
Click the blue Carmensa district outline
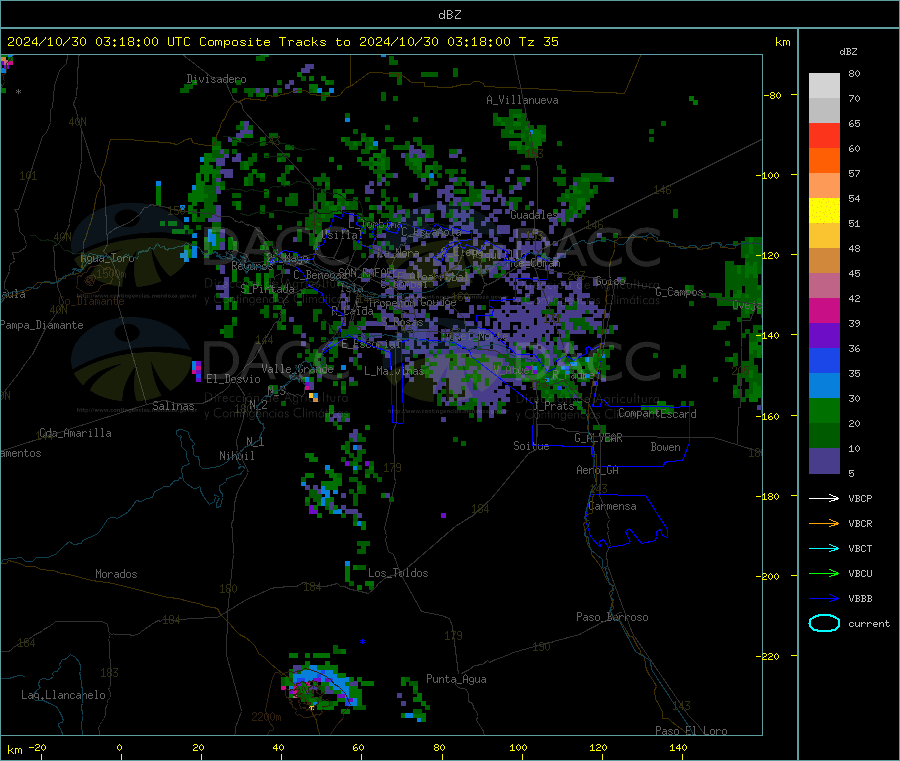(626, 520)
